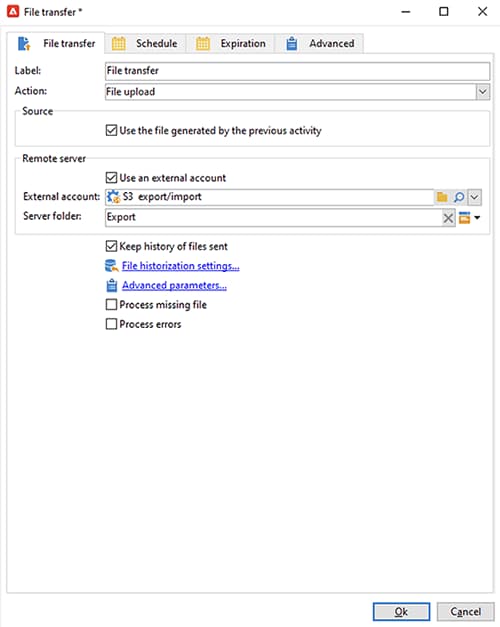The width and height of the screenshot is (500, 627).
Task: Click the Cancel button
Action: pos(465,612)
